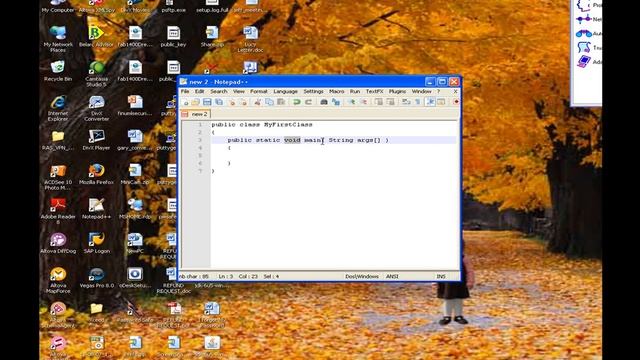The width and height of the screenshot is (640, 360).
Task: Click the word 'MyFirstClass' in line 1
Action: [x=288, y=124]
